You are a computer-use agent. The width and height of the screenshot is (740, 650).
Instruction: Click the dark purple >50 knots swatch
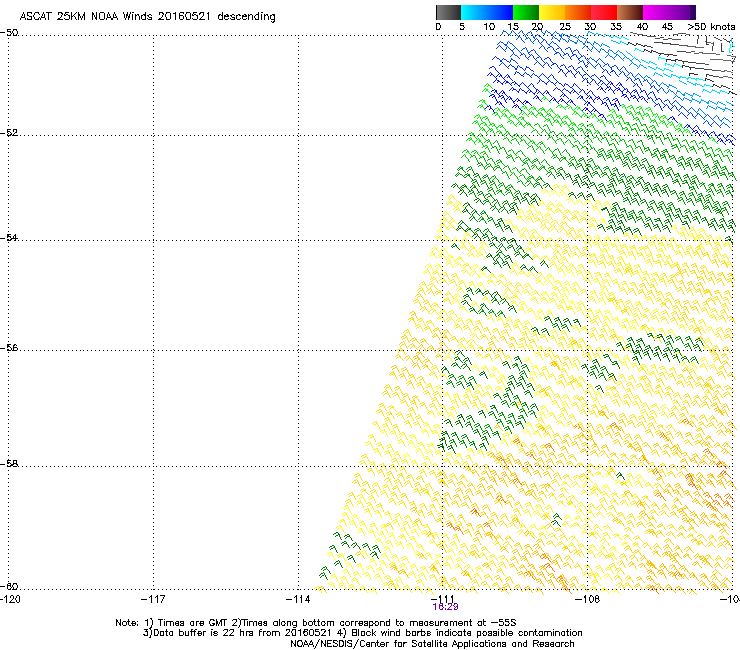[x=693, y=12]
